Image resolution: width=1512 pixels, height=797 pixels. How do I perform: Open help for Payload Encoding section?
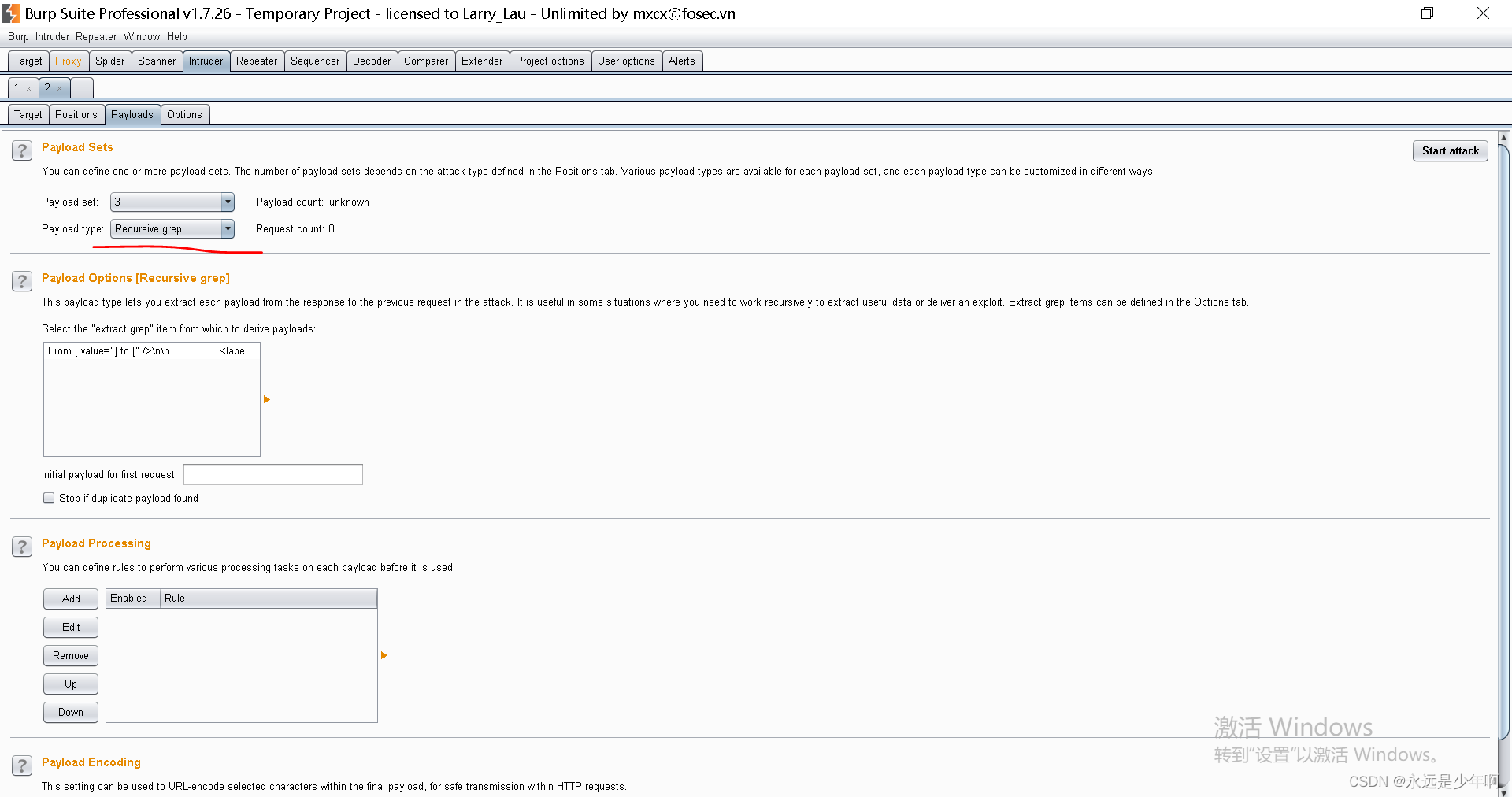click(x=22, y=765)
